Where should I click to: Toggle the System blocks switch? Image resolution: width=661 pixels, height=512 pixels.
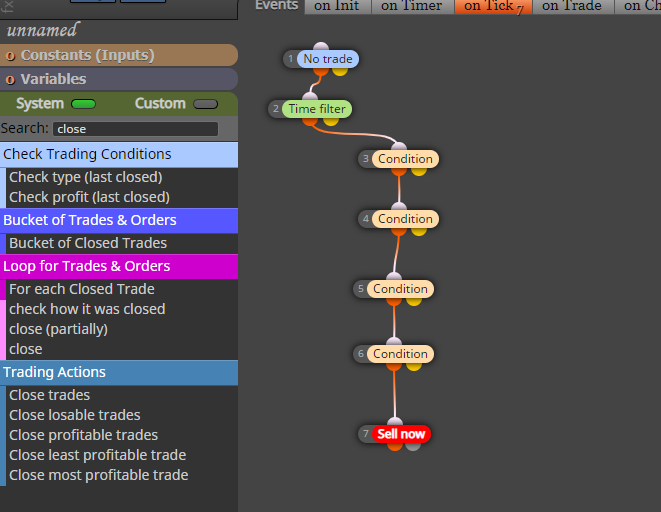click(83, 104)
